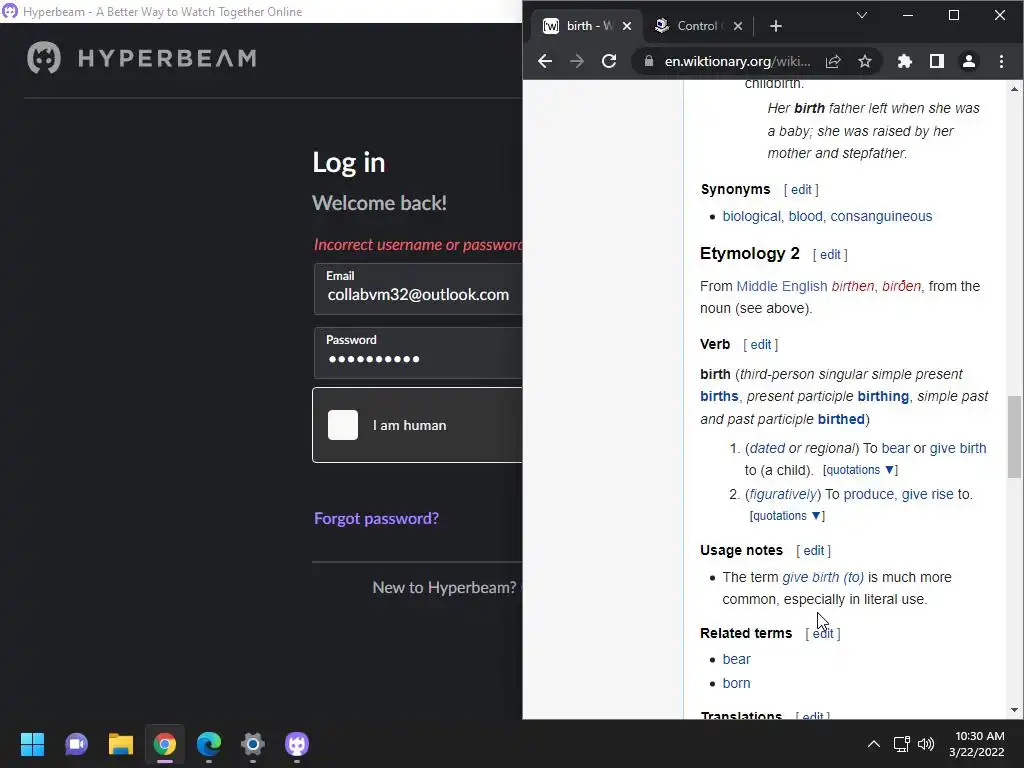Open the give rise link
The image size is (1024, 768).
click(x=927, y=494)
